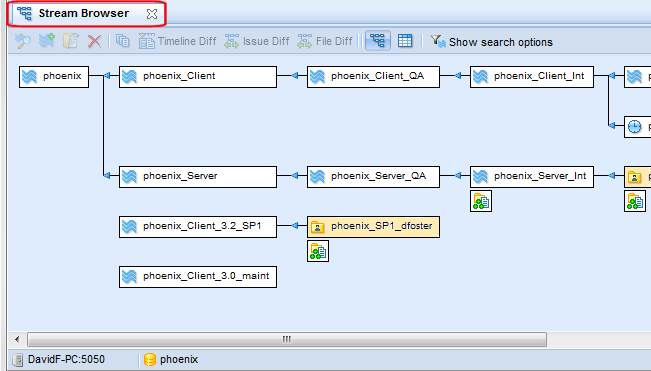Click the workspace icon below phoenix_SP1_dfoster
The image size is (651, 371).
tap(318, 251)
